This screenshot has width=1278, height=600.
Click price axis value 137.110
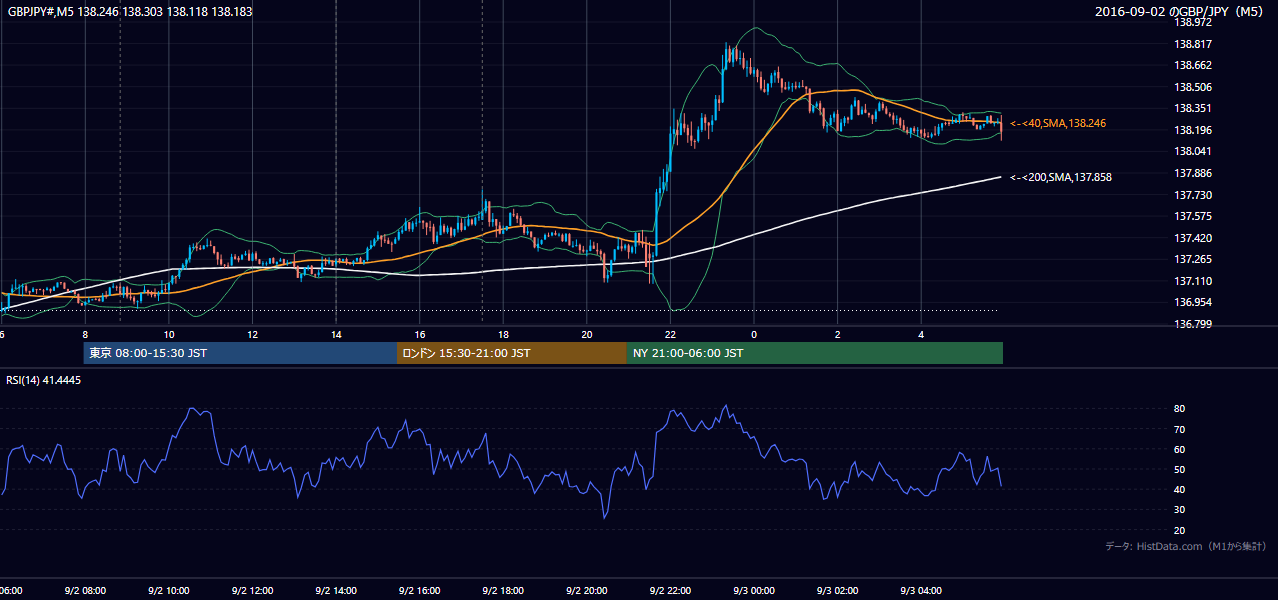click(x=1195, y=281)
